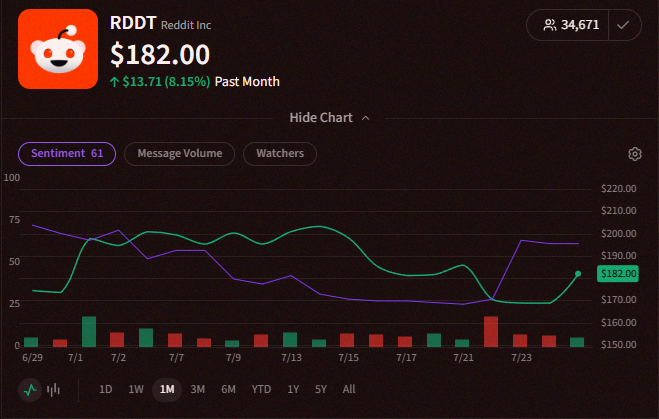The height and width of the screenshot is (419, 659).
Task: Click the Past Month label
Action: pos(247,82)
